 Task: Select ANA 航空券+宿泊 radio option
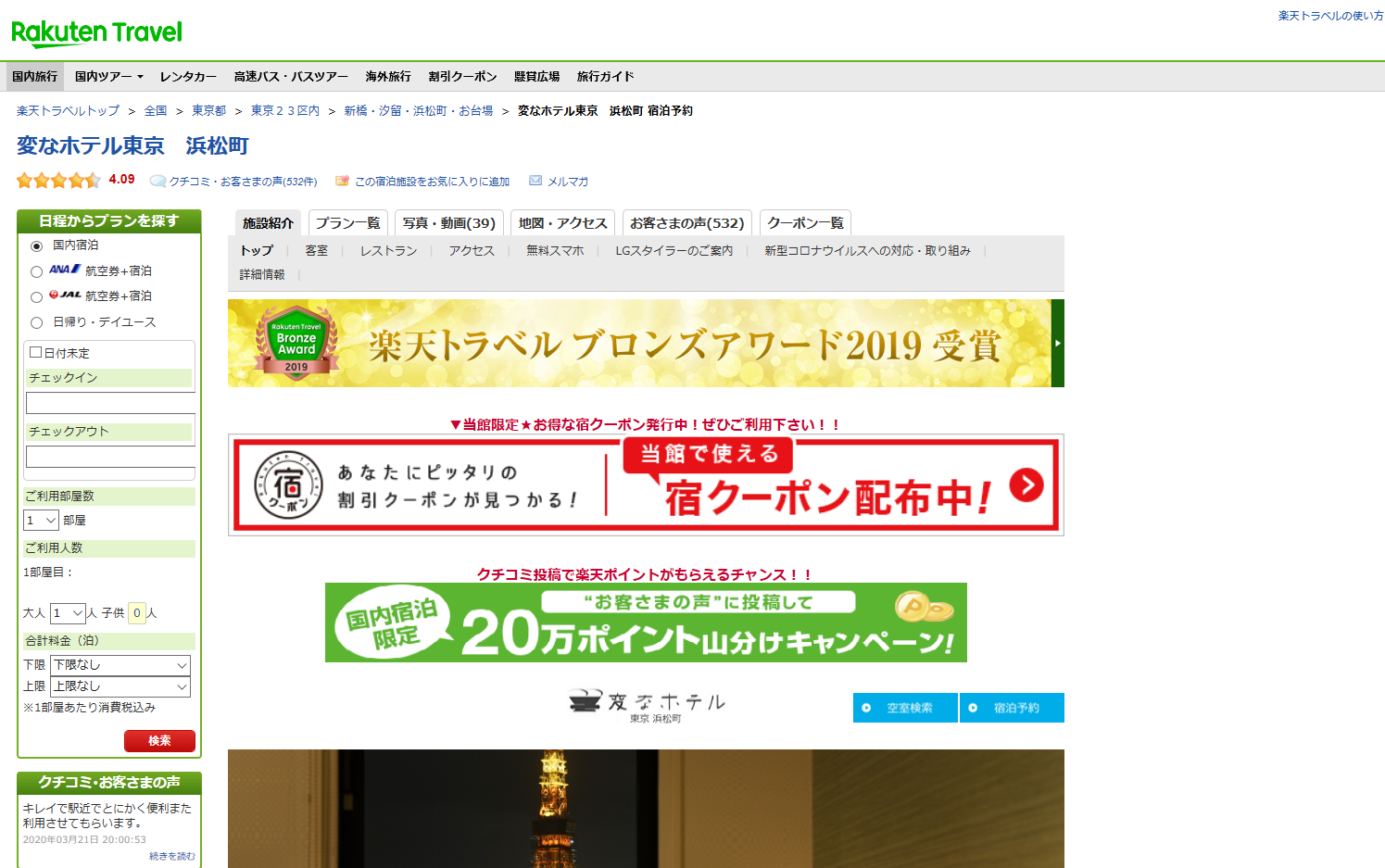pyautogui.click(x=37, y=271)
